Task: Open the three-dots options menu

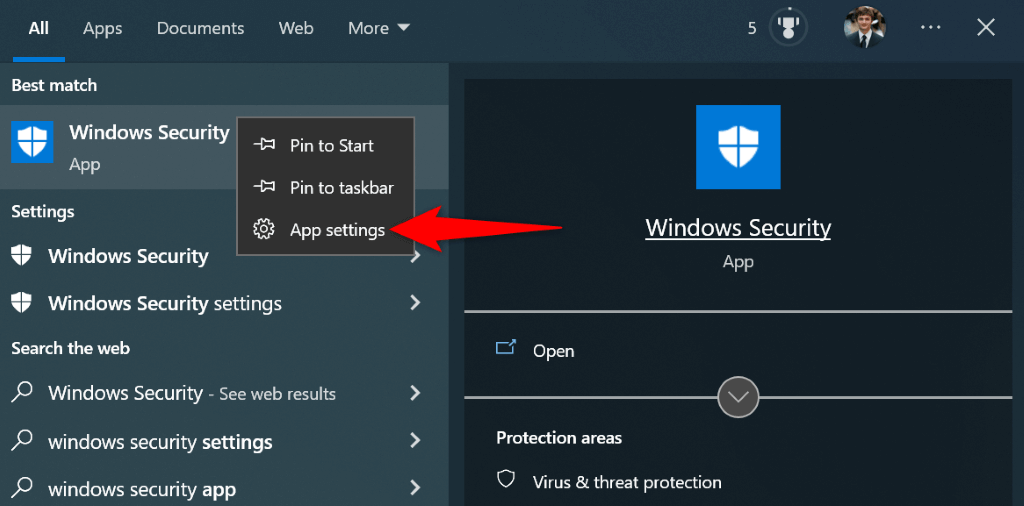Action: tap(931, 28)
